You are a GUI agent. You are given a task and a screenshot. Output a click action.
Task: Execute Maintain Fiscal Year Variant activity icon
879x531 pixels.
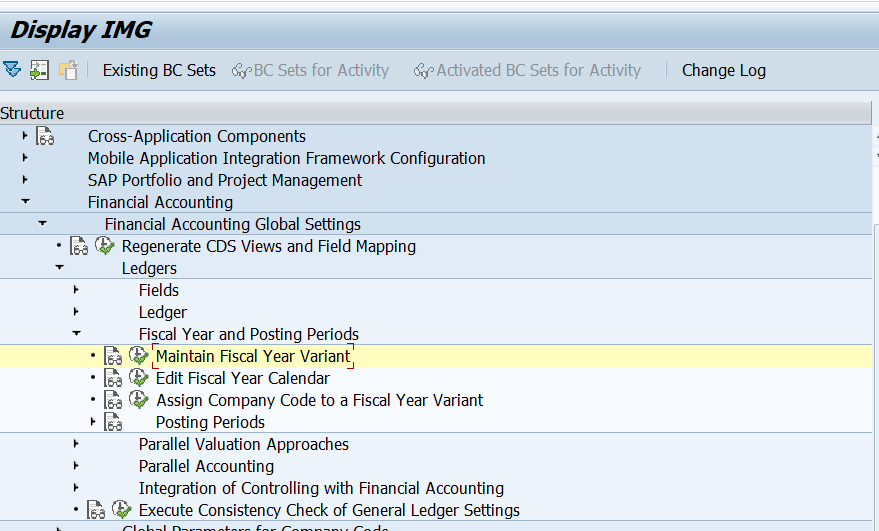click(x=138, y=355)
